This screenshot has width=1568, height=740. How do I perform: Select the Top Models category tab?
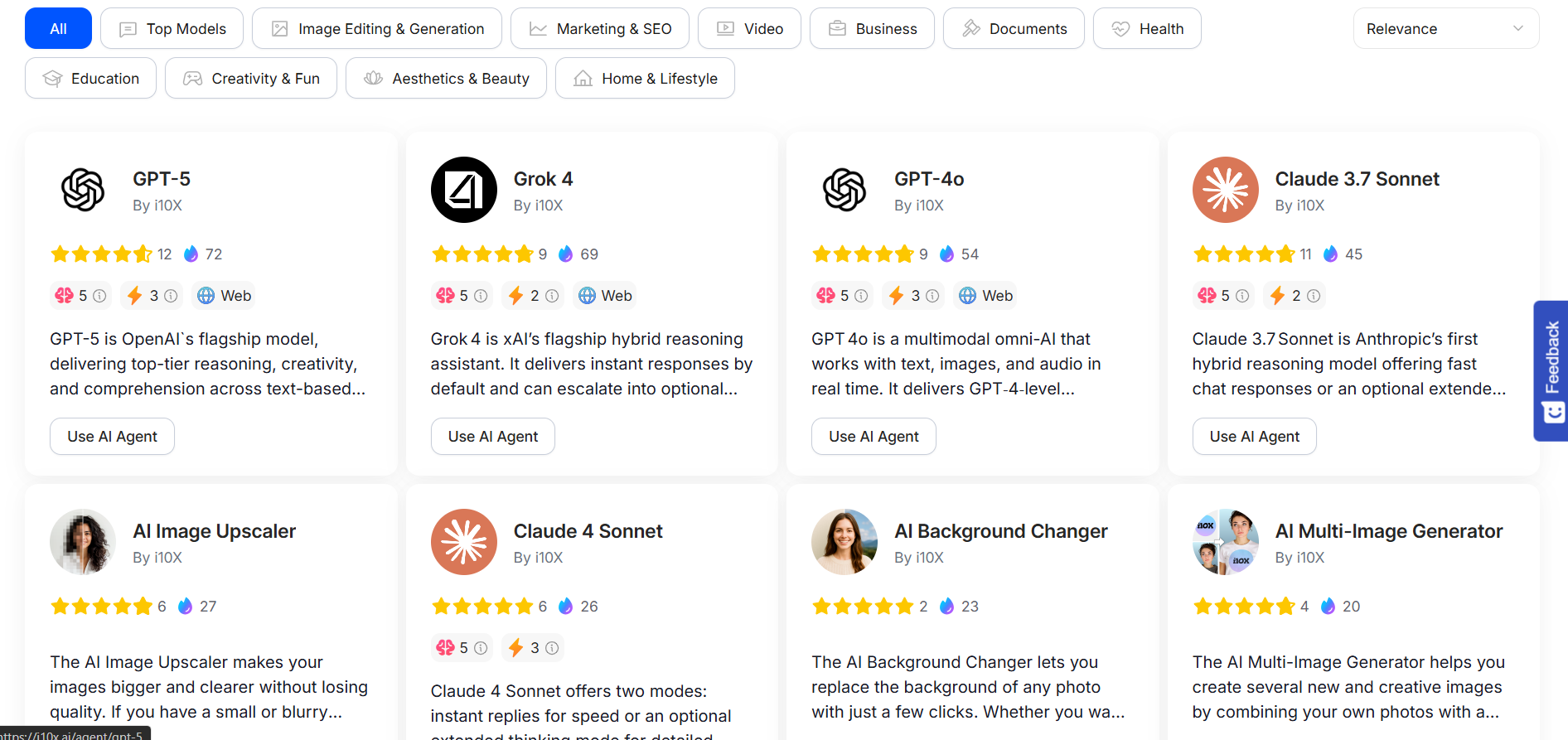(x=172, y=29)
